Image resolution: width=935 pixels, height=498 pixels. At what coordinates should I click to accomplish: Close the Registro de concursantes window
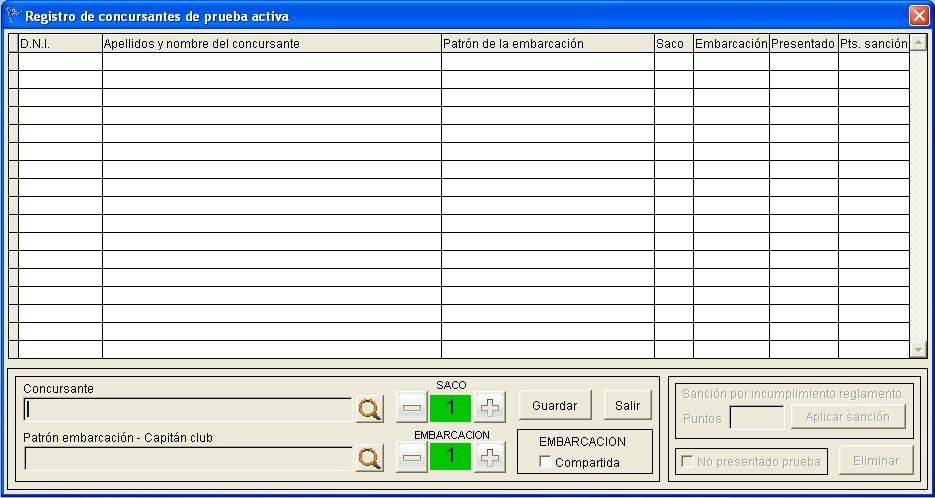pos(918,16)
